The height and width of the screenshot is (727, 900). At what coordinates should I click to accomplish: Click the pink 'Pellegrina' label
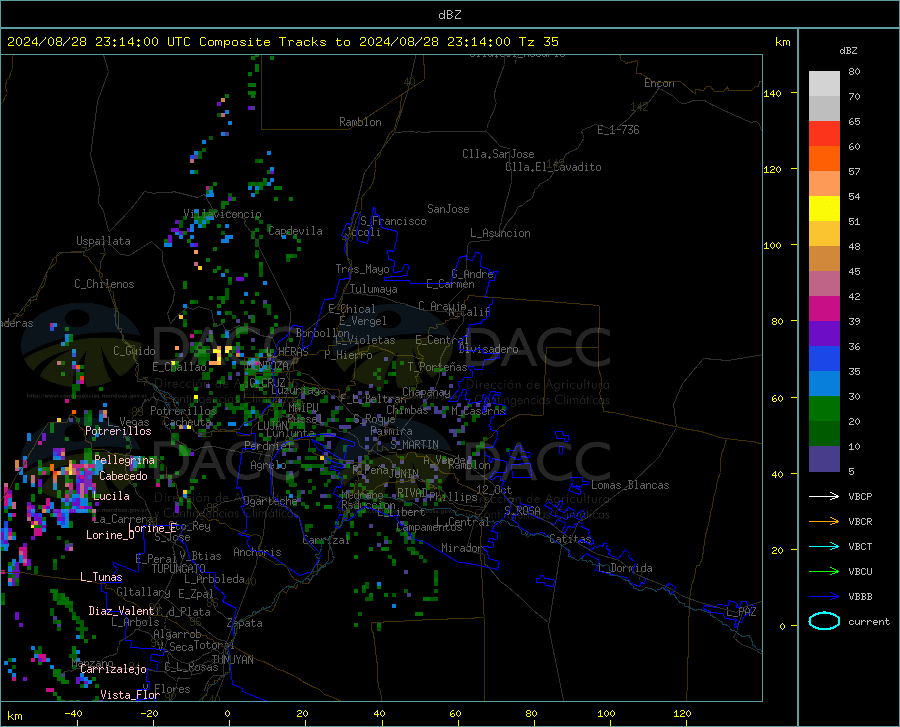pyautogui.click(x=124, y=460)
